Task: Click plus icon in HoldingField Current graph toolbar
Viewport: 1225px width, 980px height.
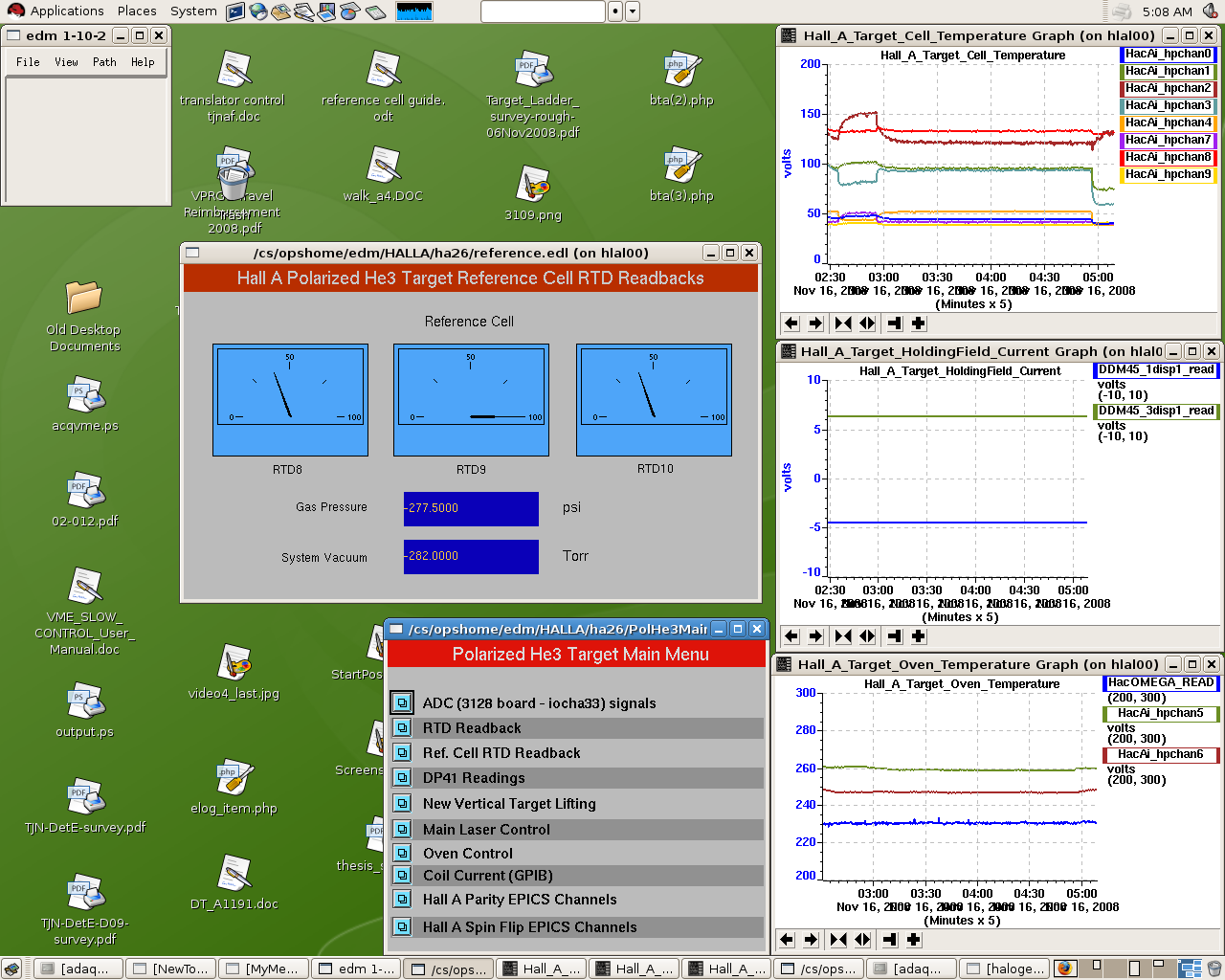Action: coord(918,636)
